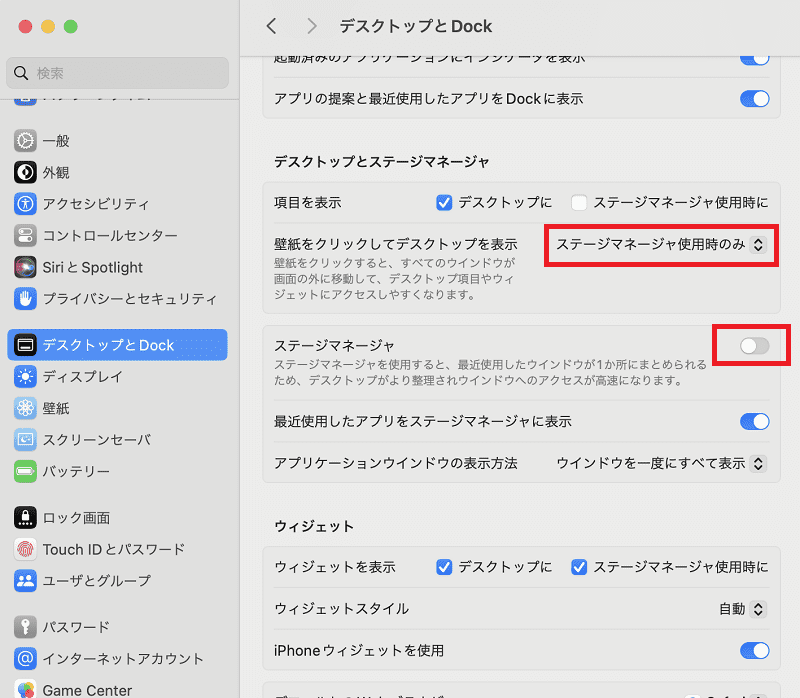
Task: Check 項目を表示 ステージマネージャ使用時に checkbox
Action: click(x=579, y=203)
